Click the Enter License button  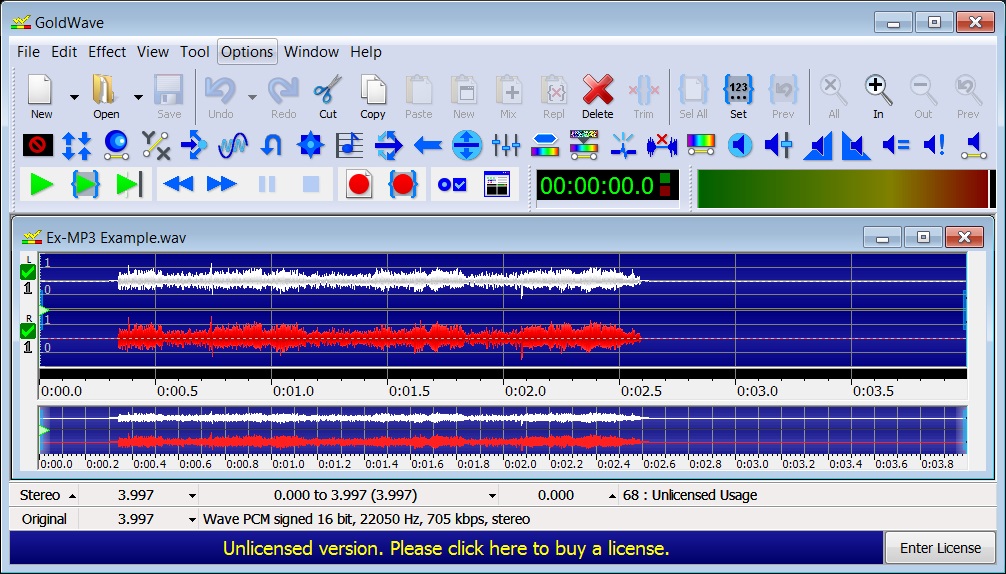940,548
